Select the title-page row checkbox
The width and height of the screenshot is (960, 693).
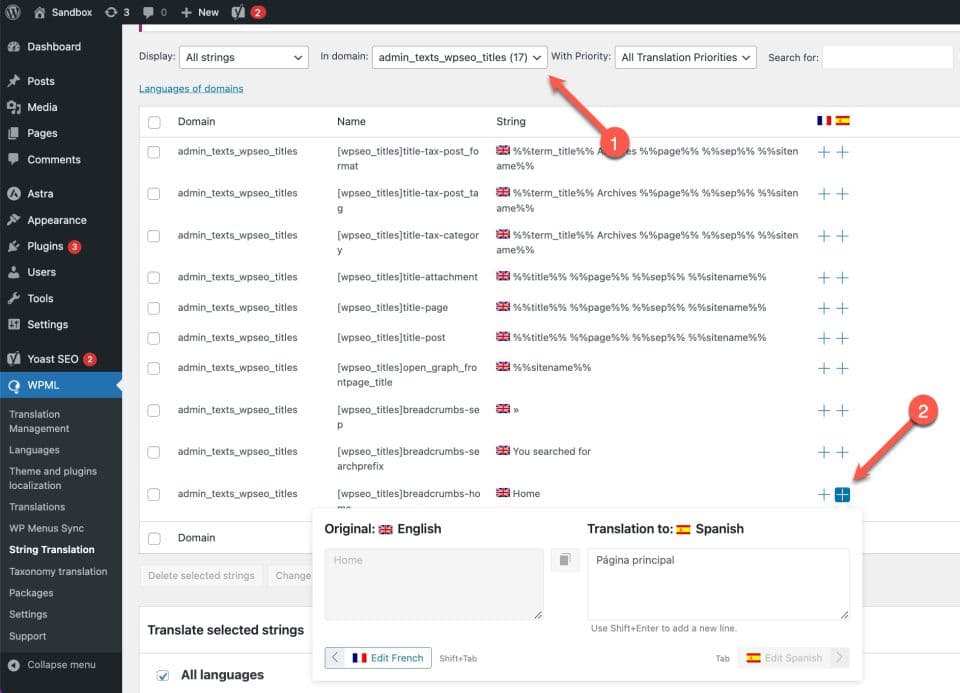(154, 308)
